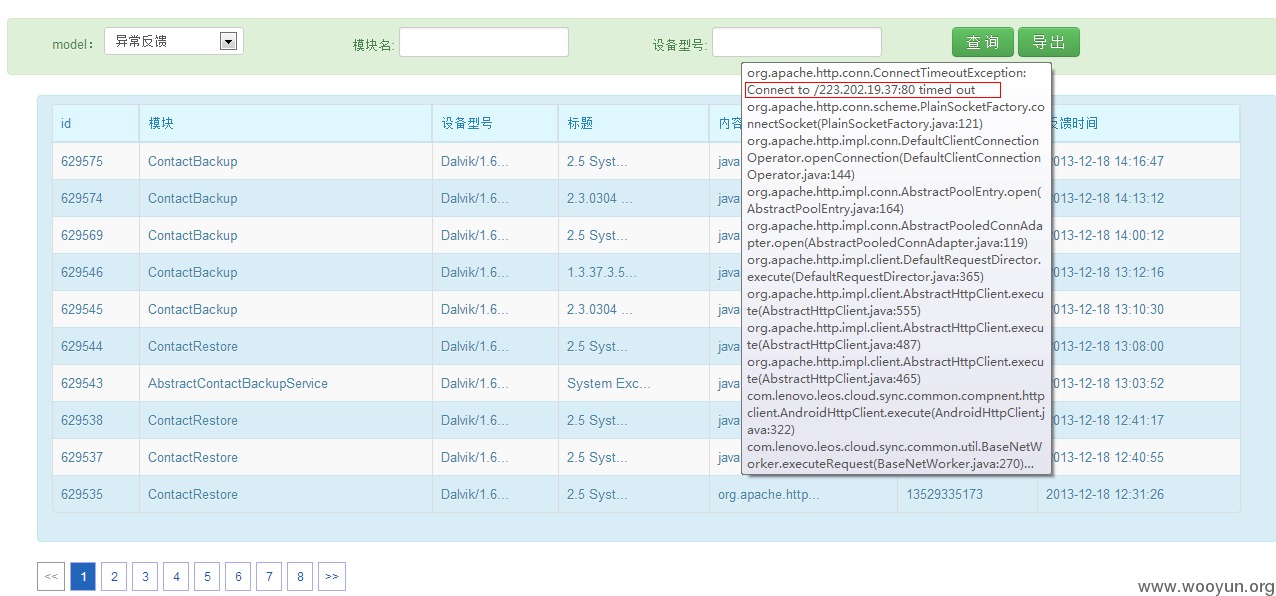The height and width of the screenshot is (596, 1276).
Task: Open page 1 of results
Action: (83, 576)
